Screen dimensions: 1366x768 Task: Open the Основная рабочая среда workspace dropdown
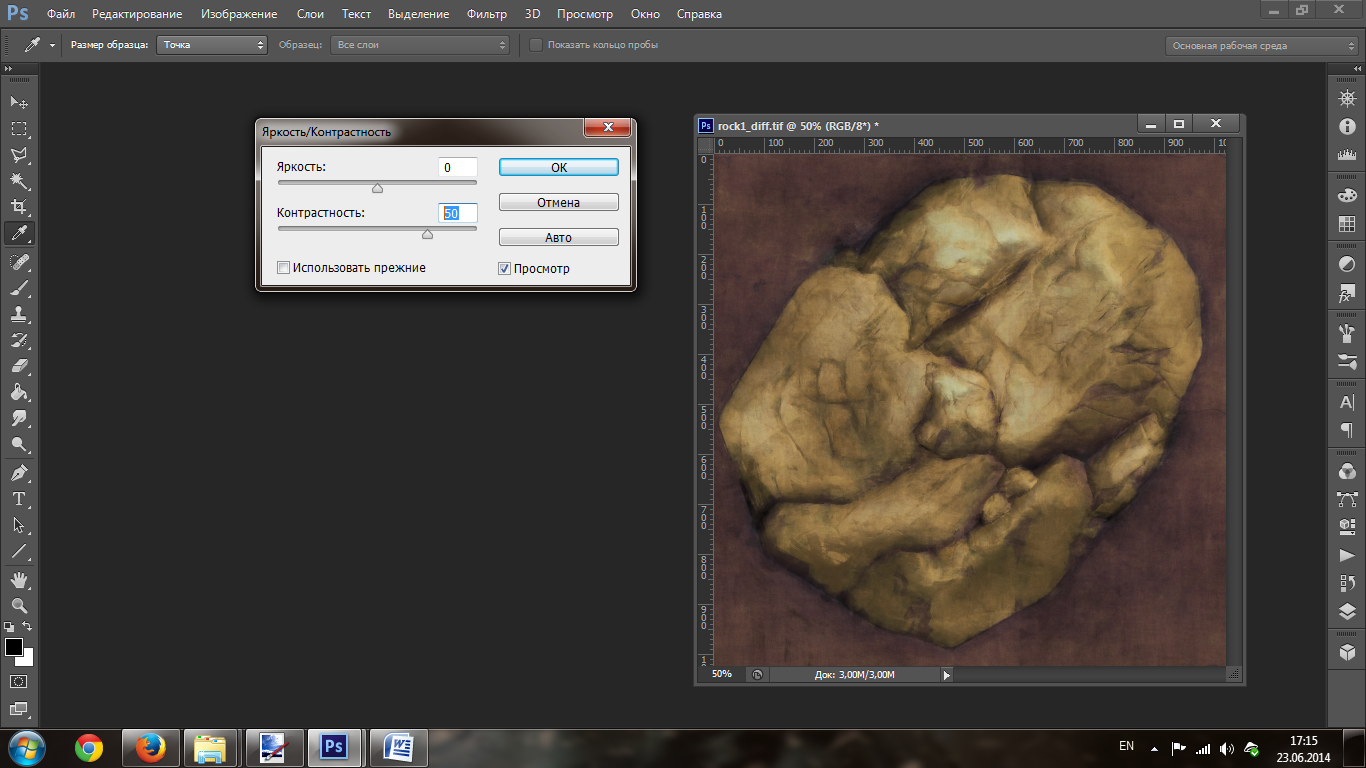pyautogui.click(x=1261, y=46)
